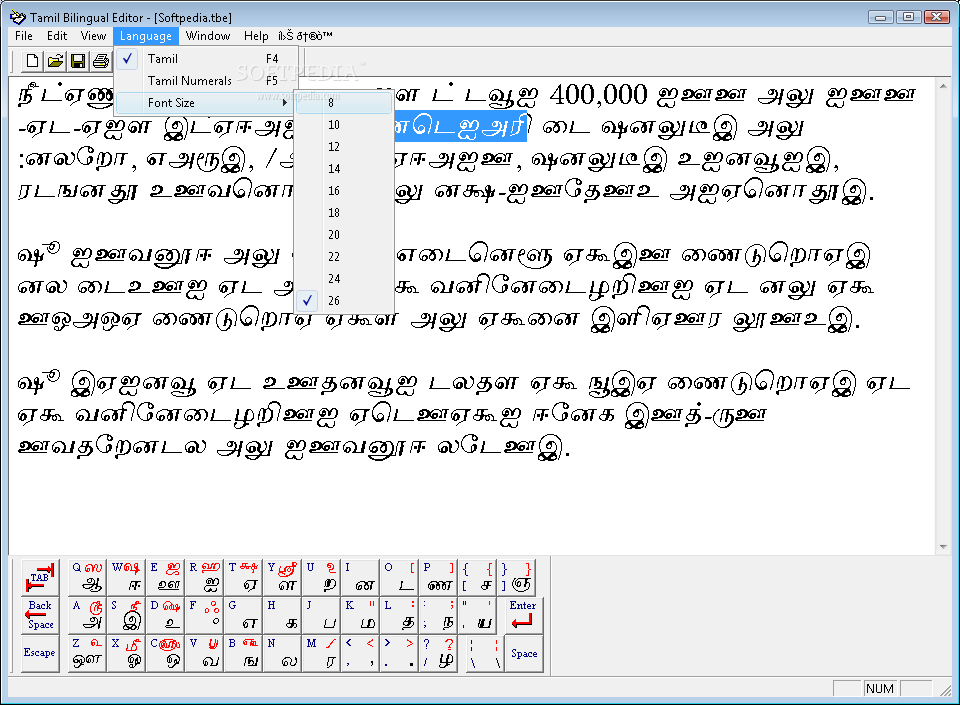Open the Help menu
Viewport: 960px width, 705px height.
256,36
